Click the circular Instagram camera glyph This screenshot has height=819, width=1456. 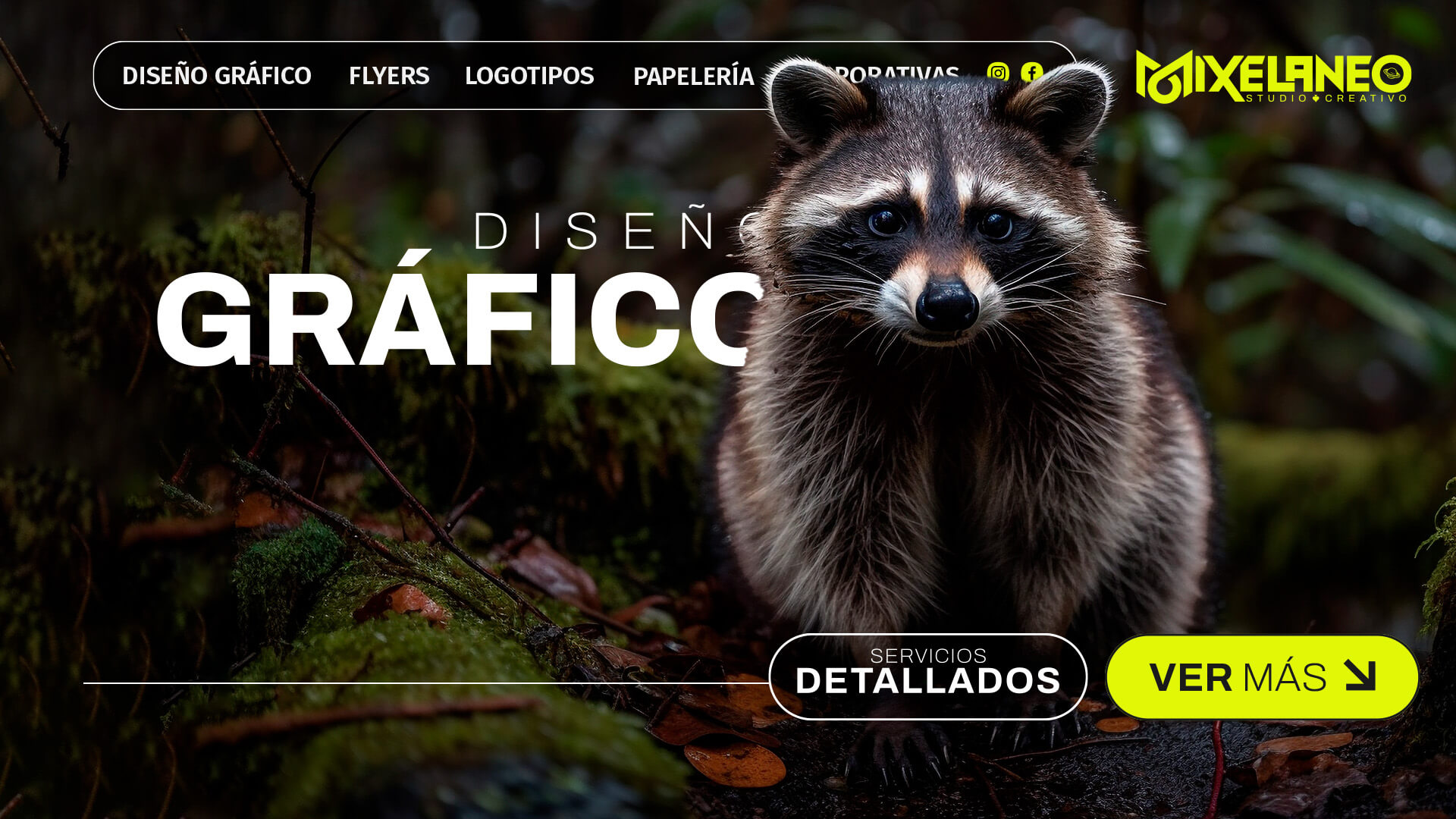point(999,73)
